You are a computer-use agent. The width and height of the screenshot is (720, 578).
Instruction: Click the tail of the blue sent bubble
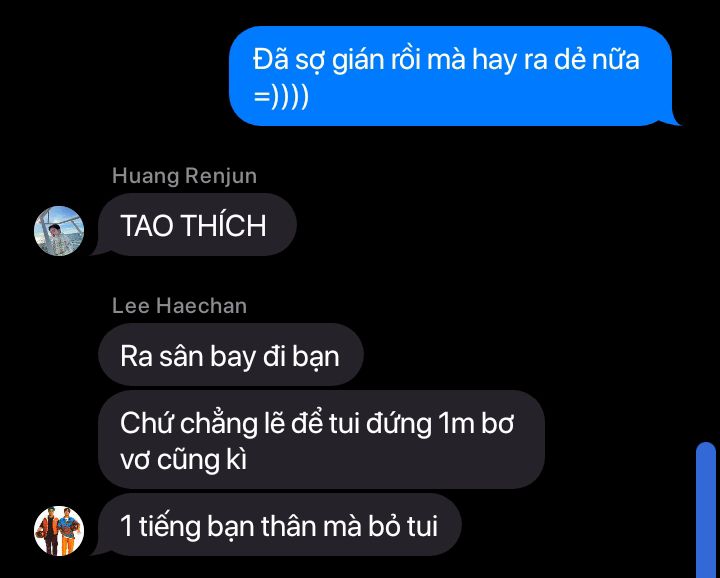point(672,119)
